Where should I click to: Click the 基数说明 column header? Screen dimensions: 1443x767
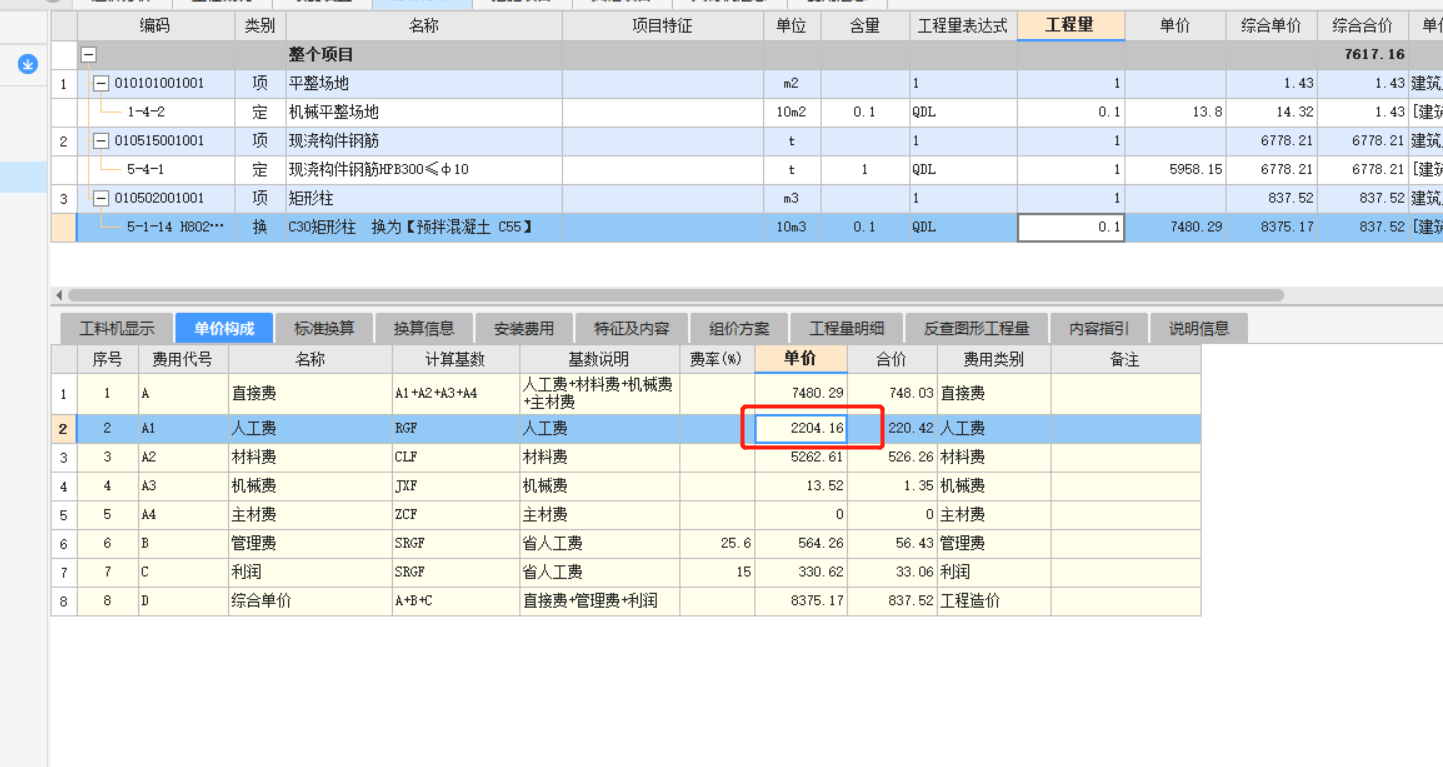600,359
